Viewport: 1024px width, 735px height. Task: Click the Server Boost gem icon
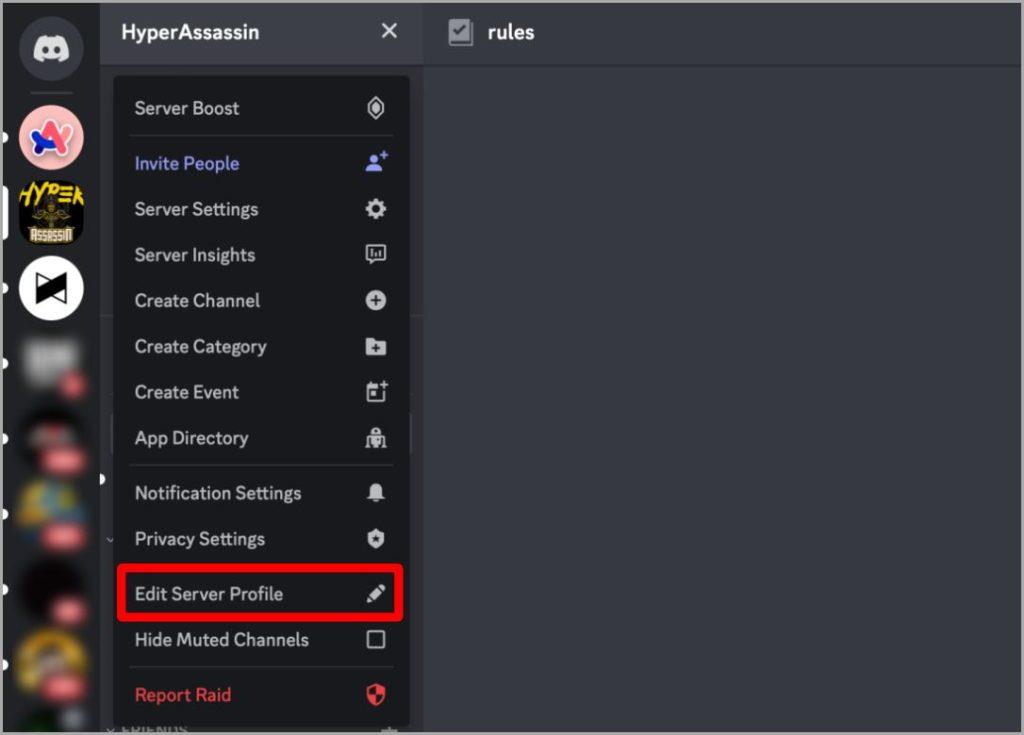[376, 108]
